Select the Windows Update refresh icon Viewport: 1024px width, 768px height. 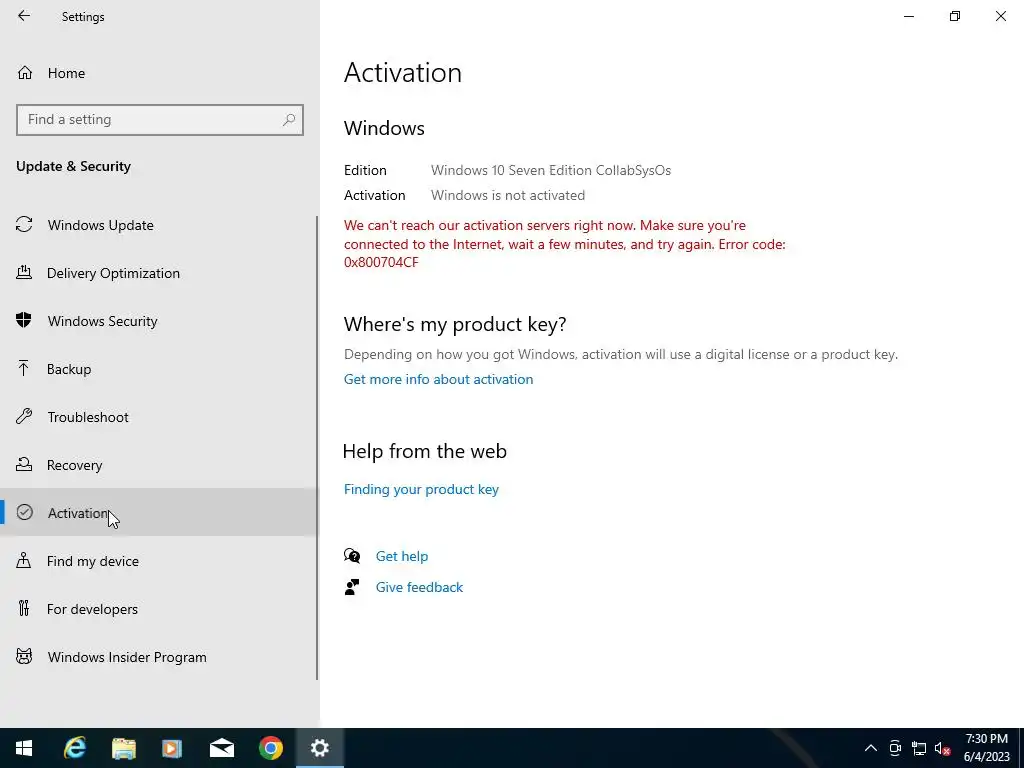pos(24,225)
